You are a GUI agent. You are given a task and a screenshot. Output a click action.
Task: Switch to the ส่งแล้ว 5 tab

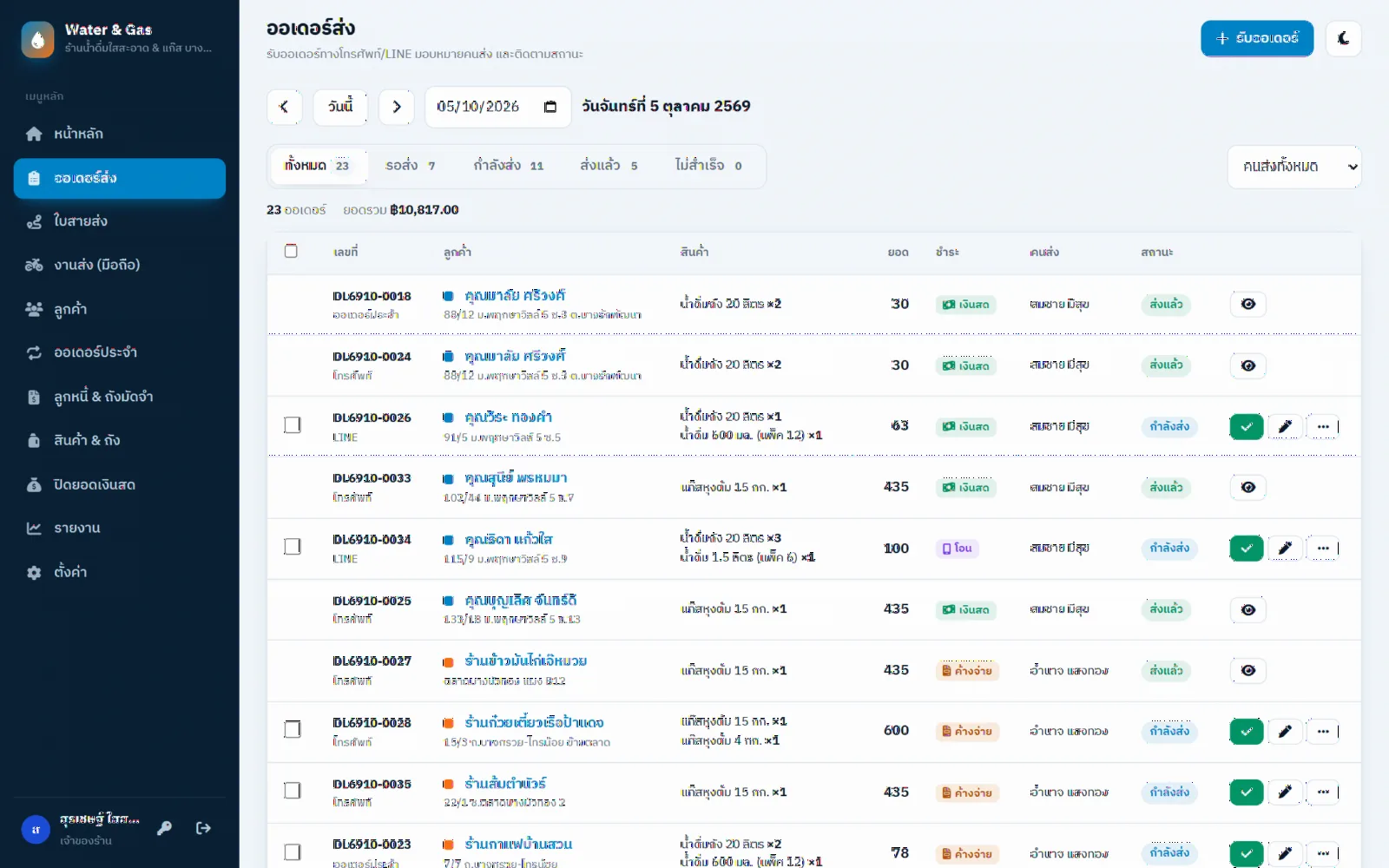click(x=609, y=166)
